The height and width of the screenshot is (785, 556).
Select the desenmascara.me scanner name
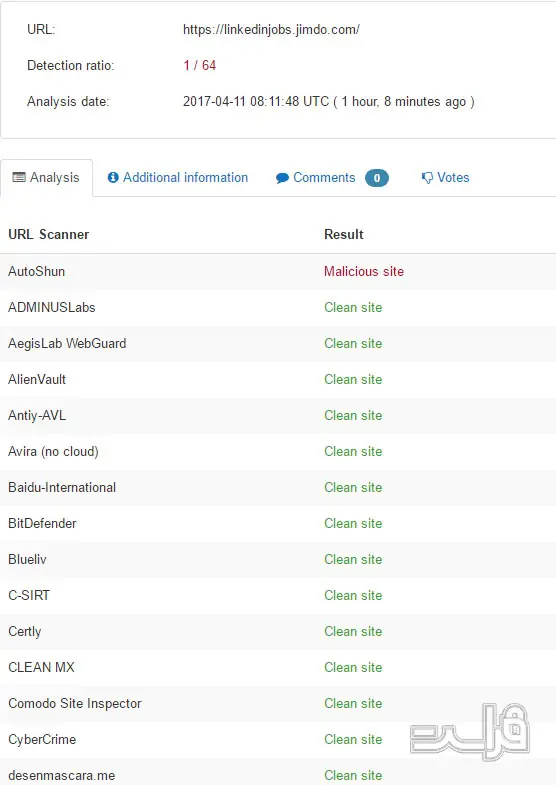coord(62,776)
